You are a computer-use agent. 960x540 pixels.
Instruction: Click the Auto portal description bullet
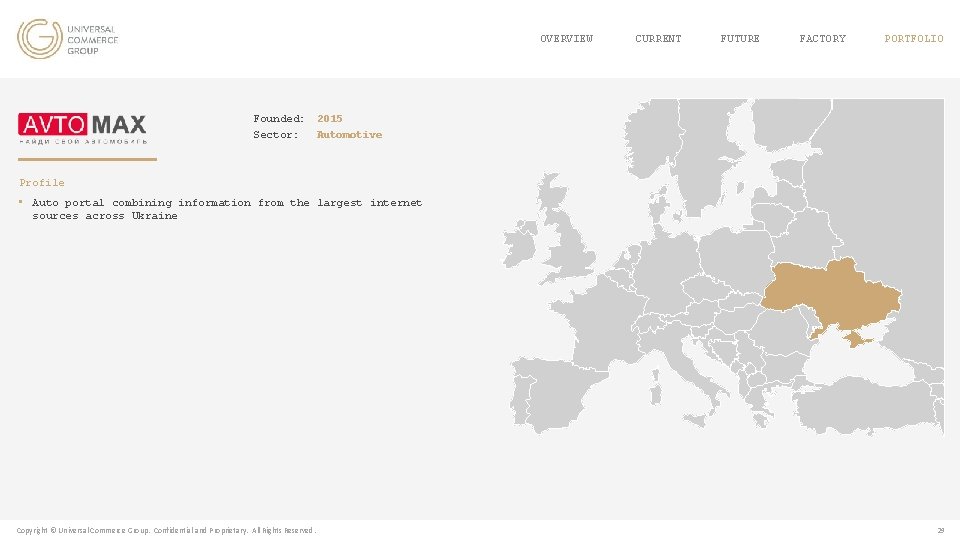[x=227, y=209]
